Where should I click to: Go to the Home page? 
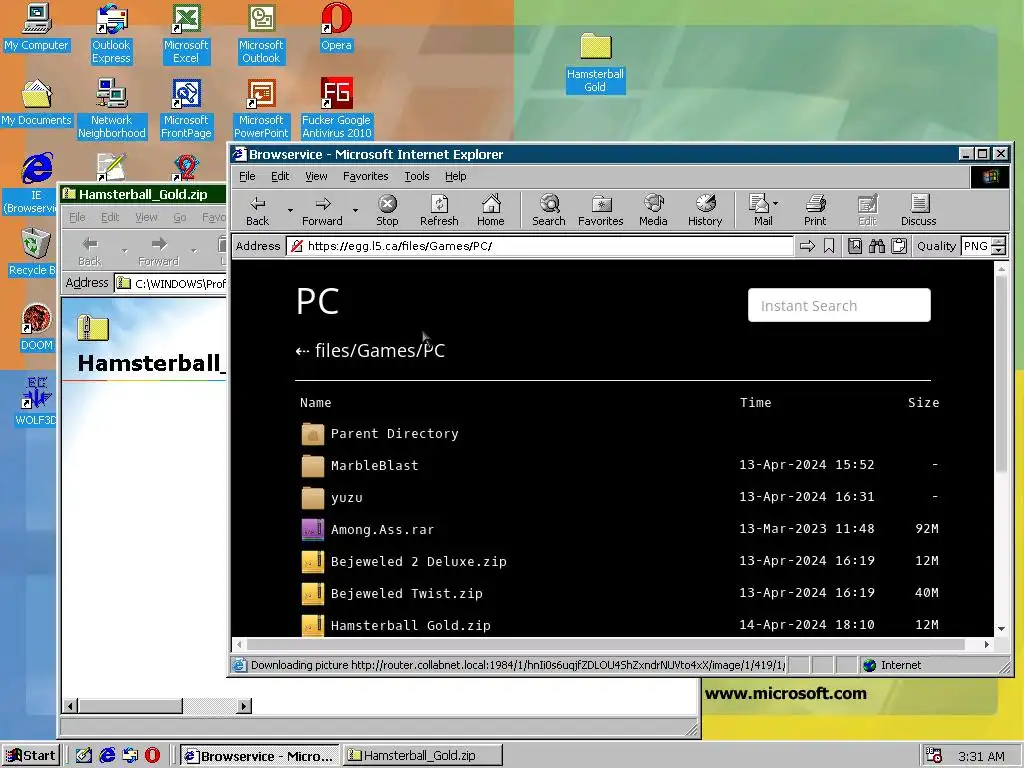(490, 210)
